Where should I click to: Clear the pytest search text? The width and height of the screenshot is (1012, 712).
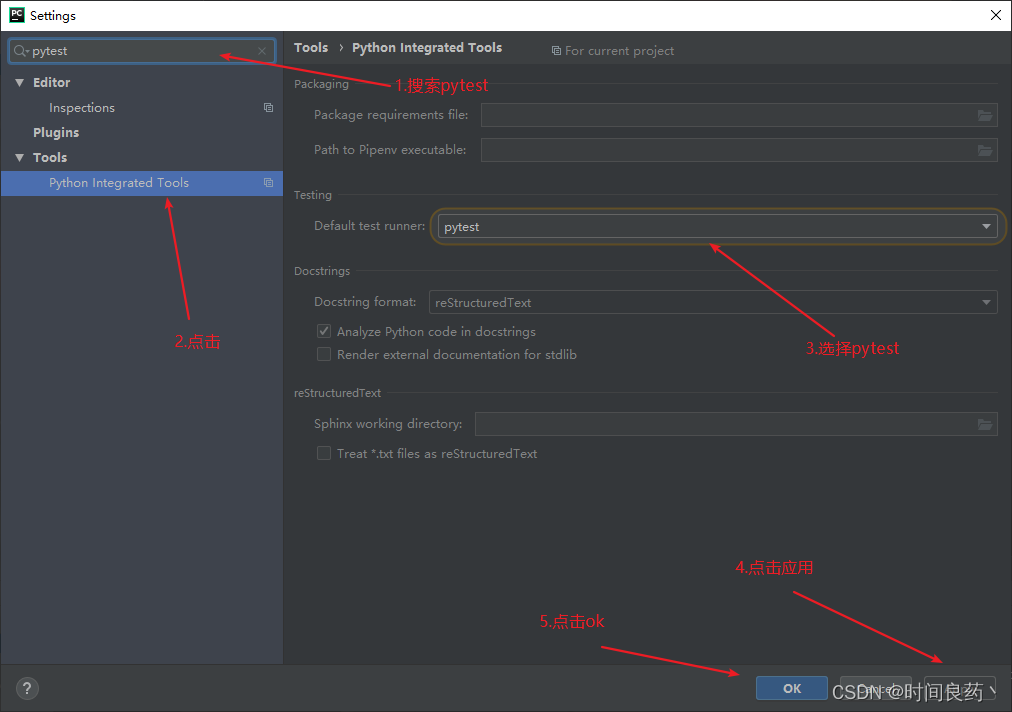pos(262,51)
